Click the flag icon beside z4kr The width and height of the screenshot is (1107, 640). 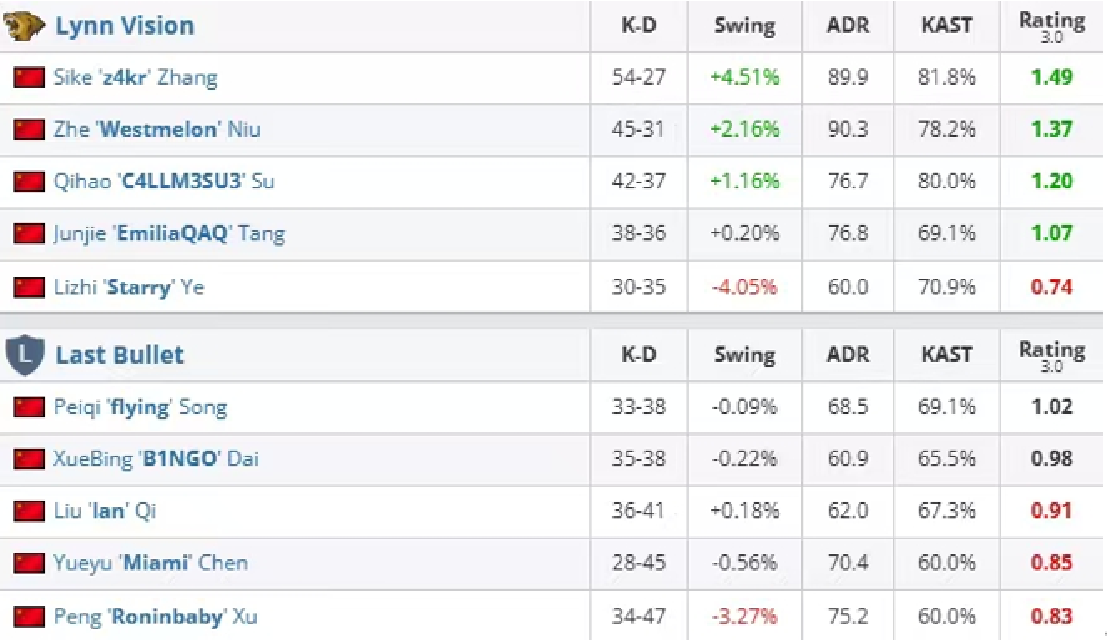pos(29,77)
